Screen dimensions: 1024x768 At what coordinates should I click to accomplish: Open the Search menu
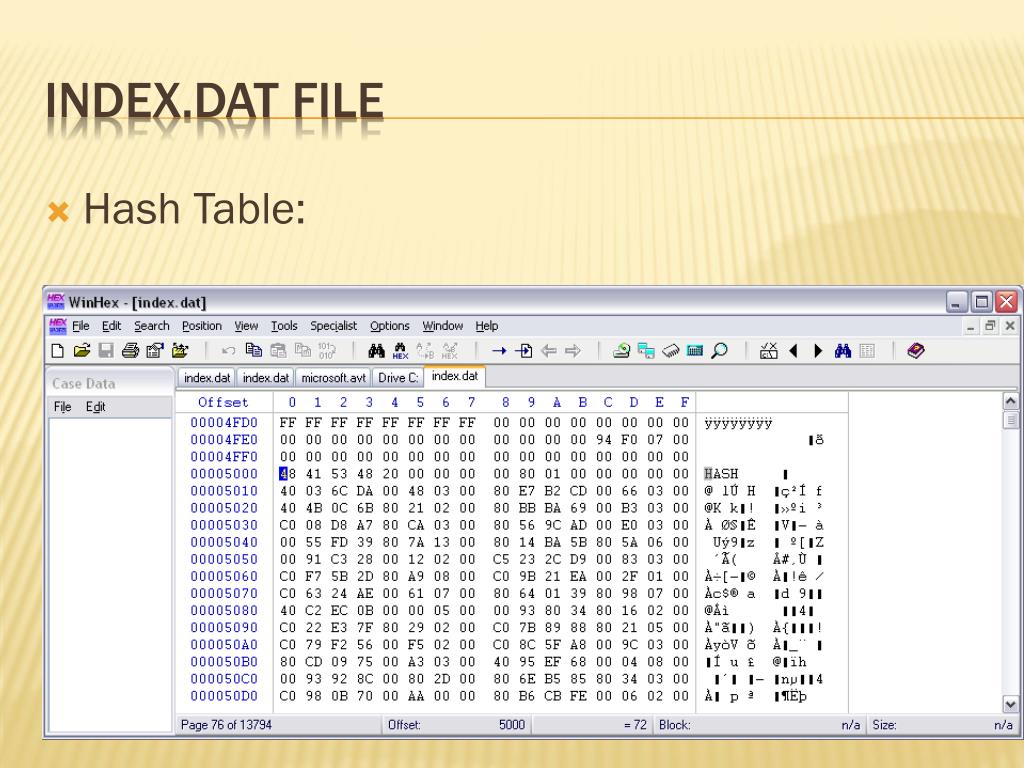(x=152, y=325)
